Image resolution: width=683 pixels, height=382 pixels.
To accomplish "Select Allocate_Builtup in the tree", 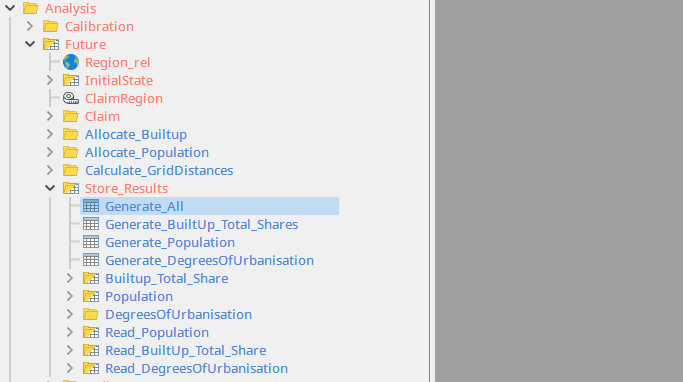I will (x=136, y=134).
